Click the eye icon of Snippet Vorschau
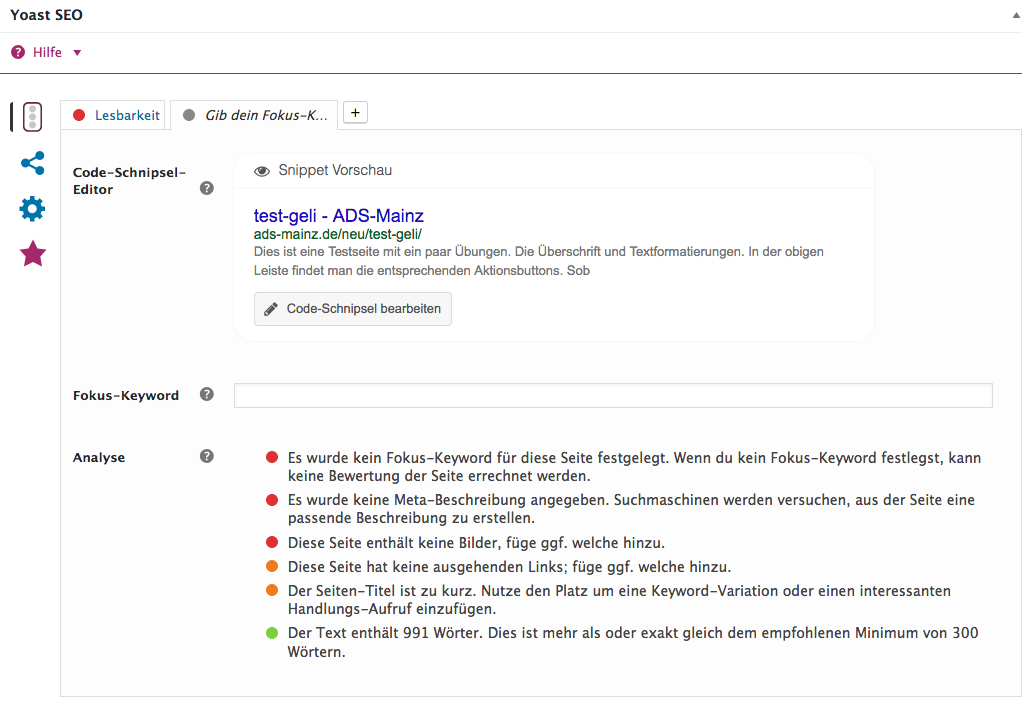The image size is (1022, 703). (262, 171)
